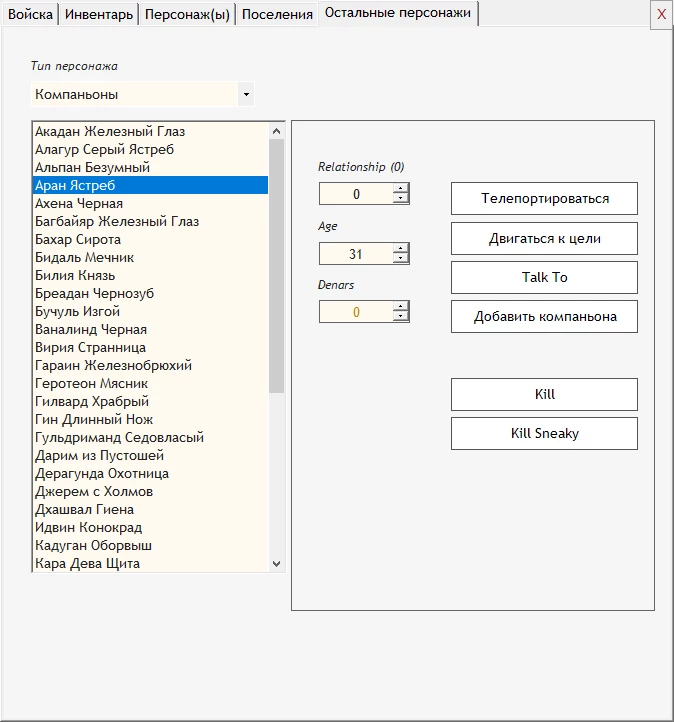Click the Kill Sneaky button
674x722 pixels.
pyautogui.click(x=544, y=434)
